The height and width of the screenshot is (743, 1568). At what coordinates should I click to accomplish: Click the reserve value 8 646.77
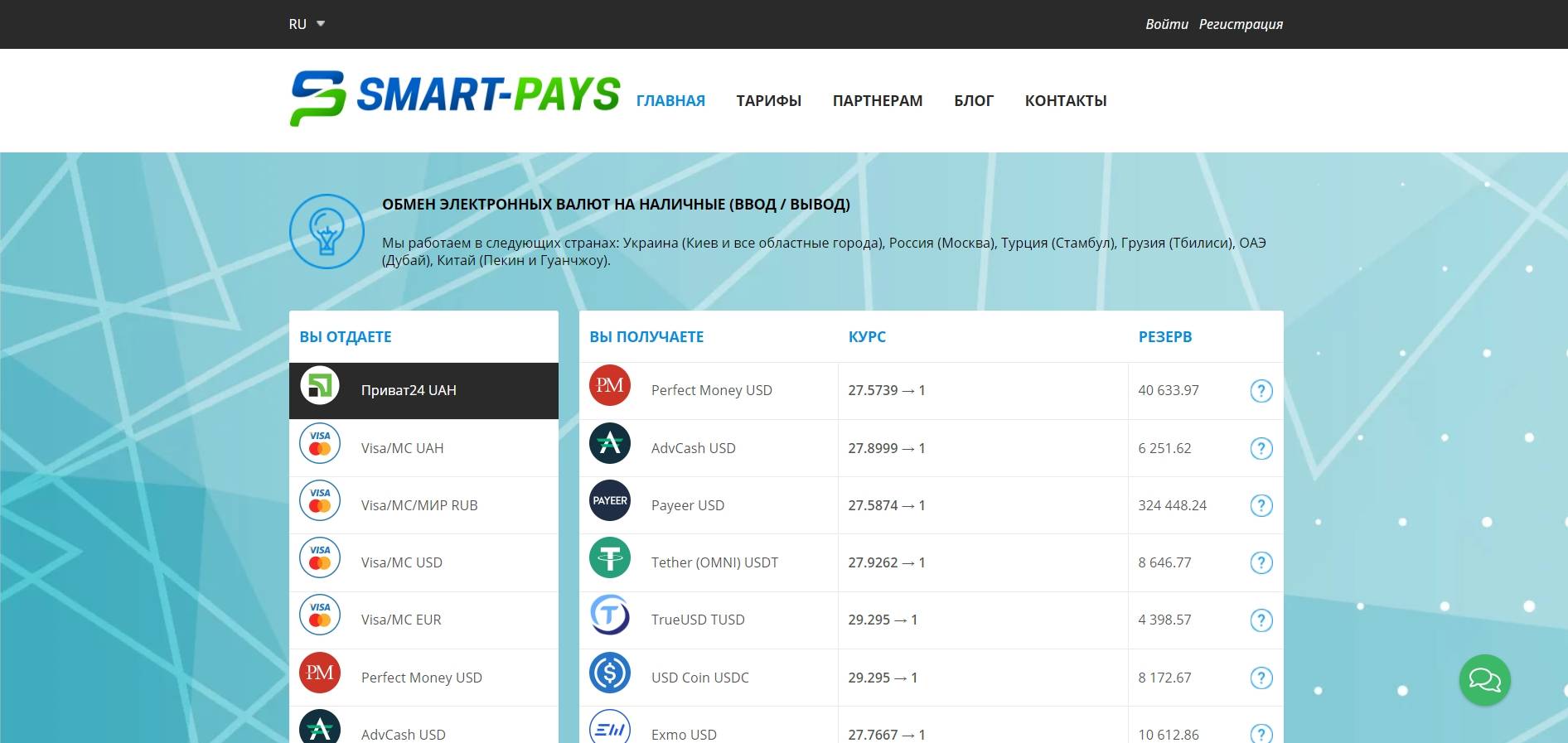[x=1164, y=562]
